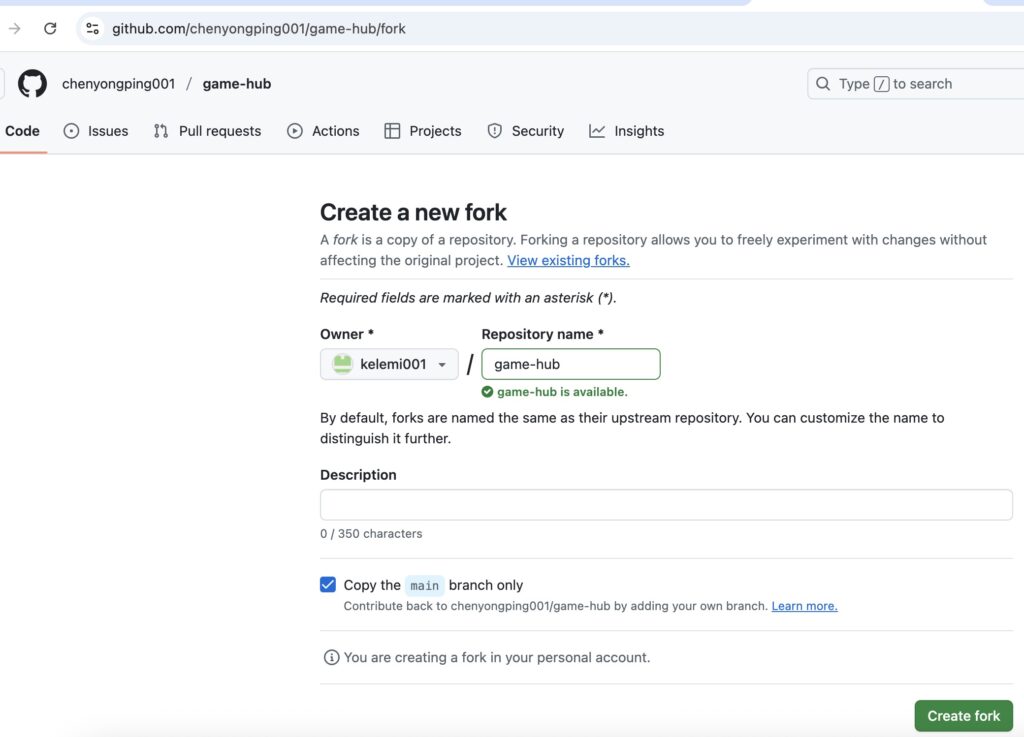Expand the Owner dropdown
Viewport: 1024px width, 737px height.
(389, 364)
